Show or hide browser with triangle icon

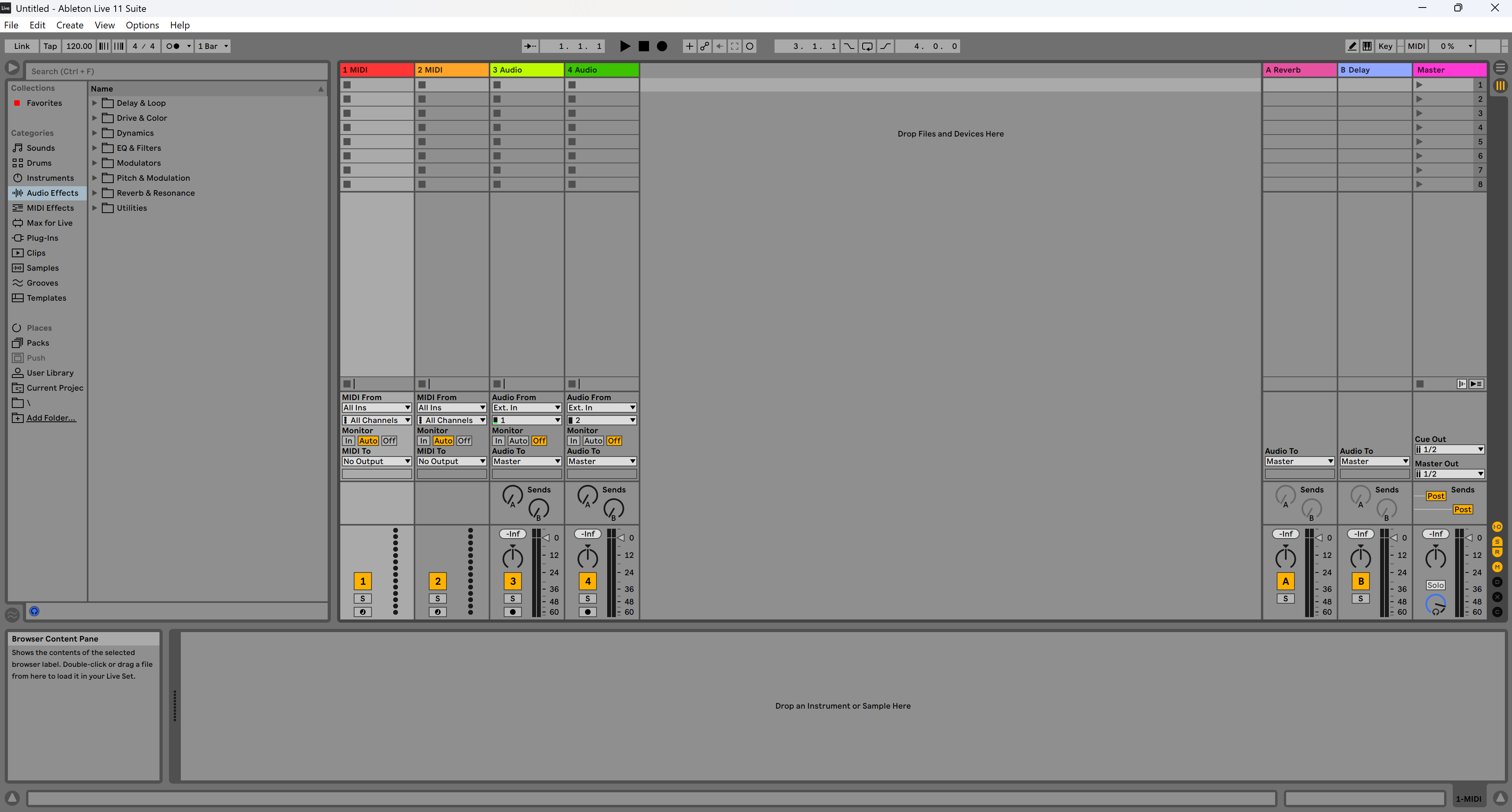point(12,67)
